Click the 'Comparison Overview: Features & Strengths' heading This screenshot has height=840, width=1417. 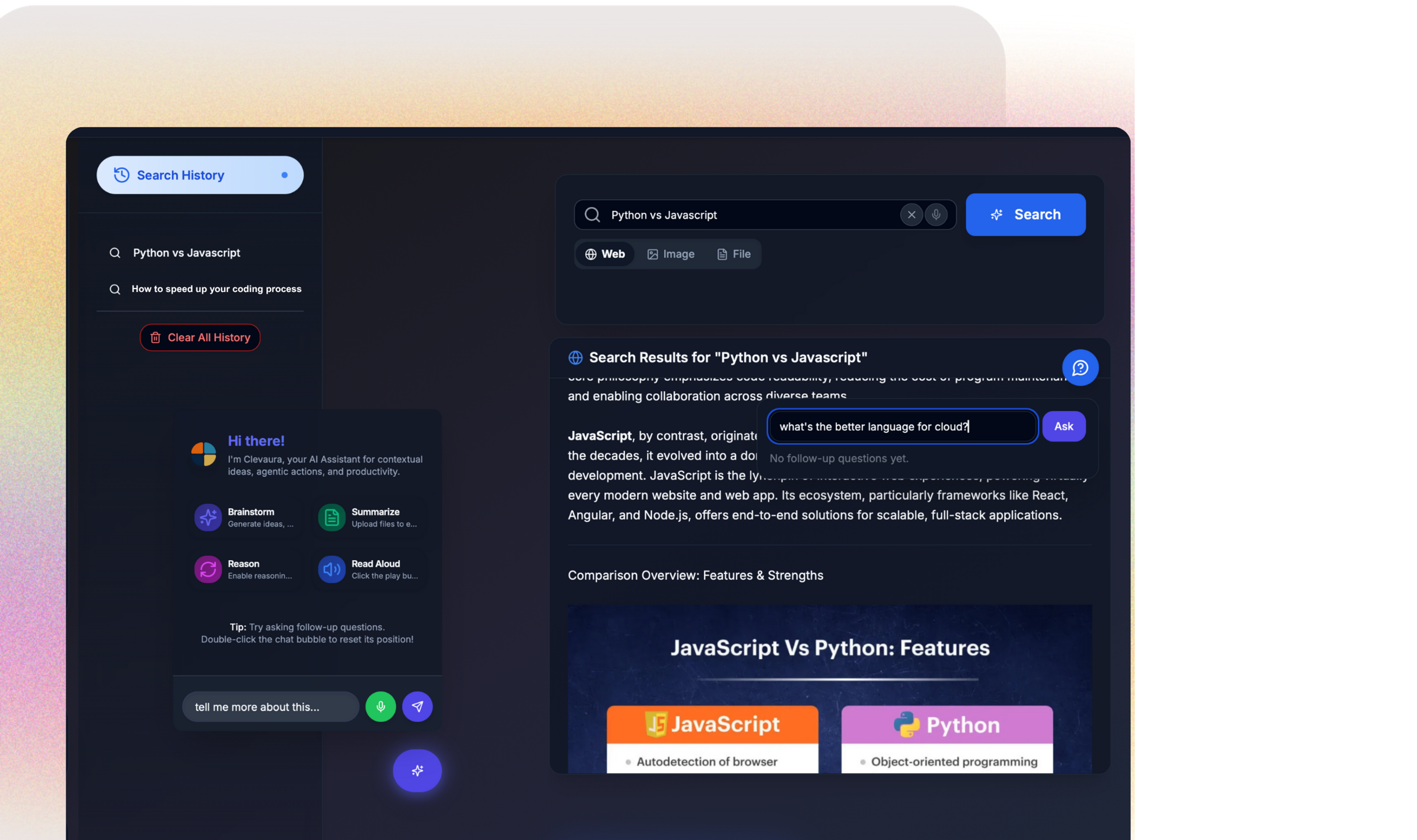point(695,575)
